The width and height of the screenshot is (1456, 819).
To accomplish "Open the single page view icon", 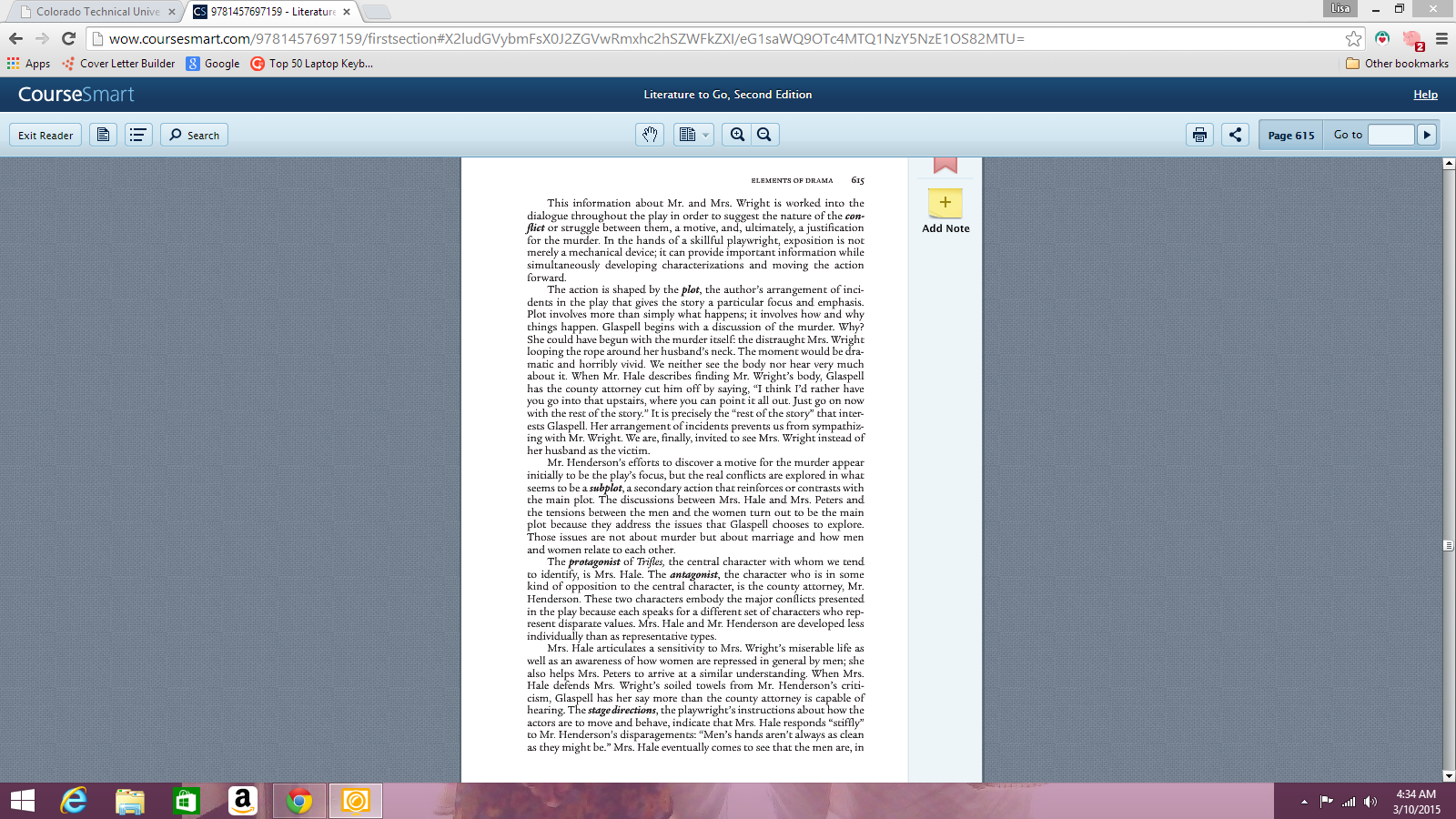I will point(103,135).
